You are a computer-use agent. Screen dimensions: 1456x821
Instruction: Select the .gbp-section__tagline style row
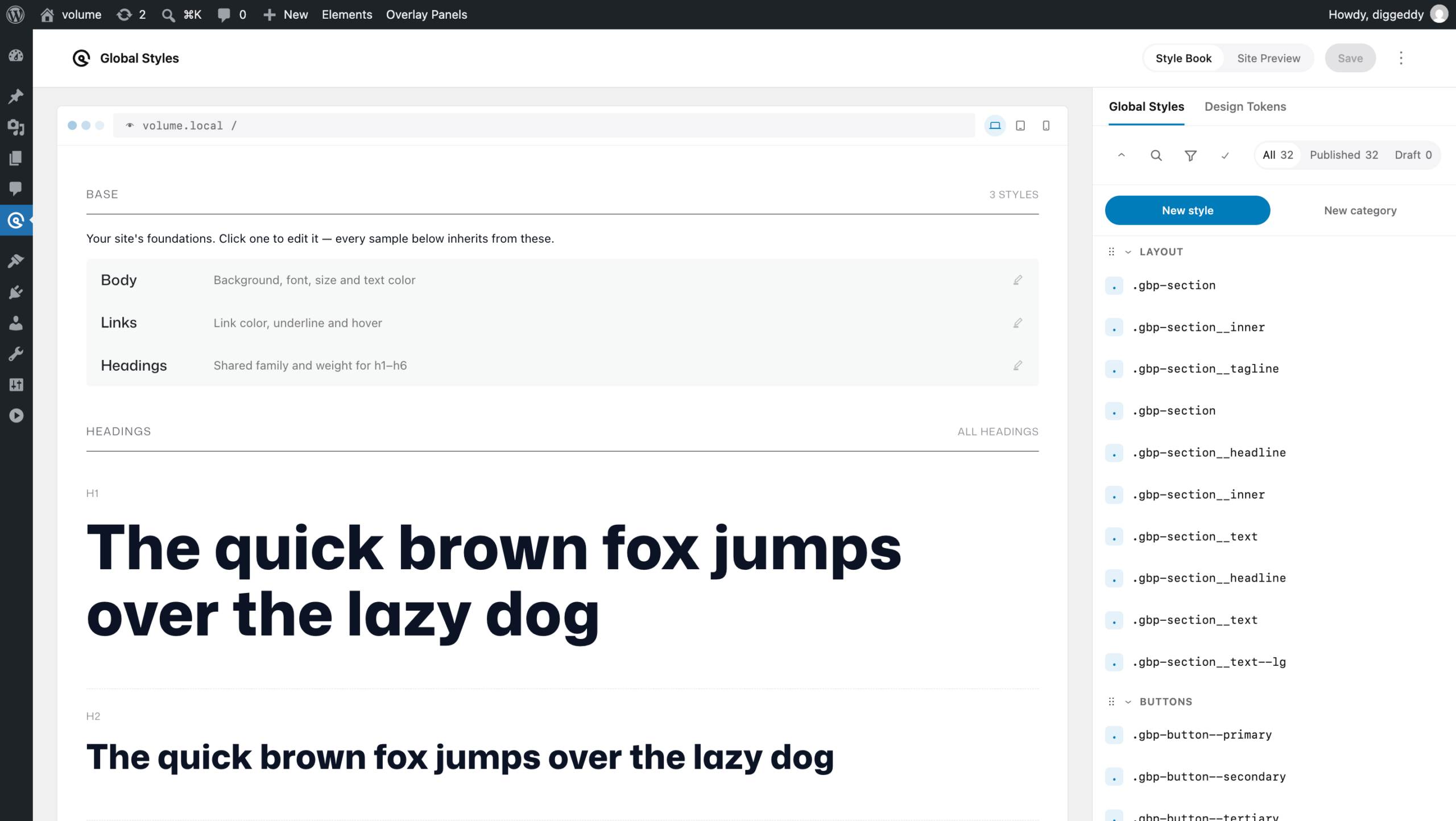(x=1274, y=368)
